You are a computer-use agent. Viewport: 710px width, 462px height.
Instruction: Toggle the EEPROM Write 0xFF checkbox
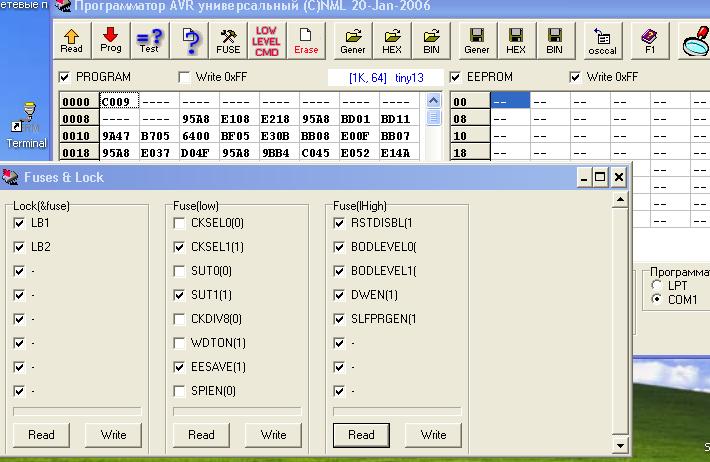[575, 77]
